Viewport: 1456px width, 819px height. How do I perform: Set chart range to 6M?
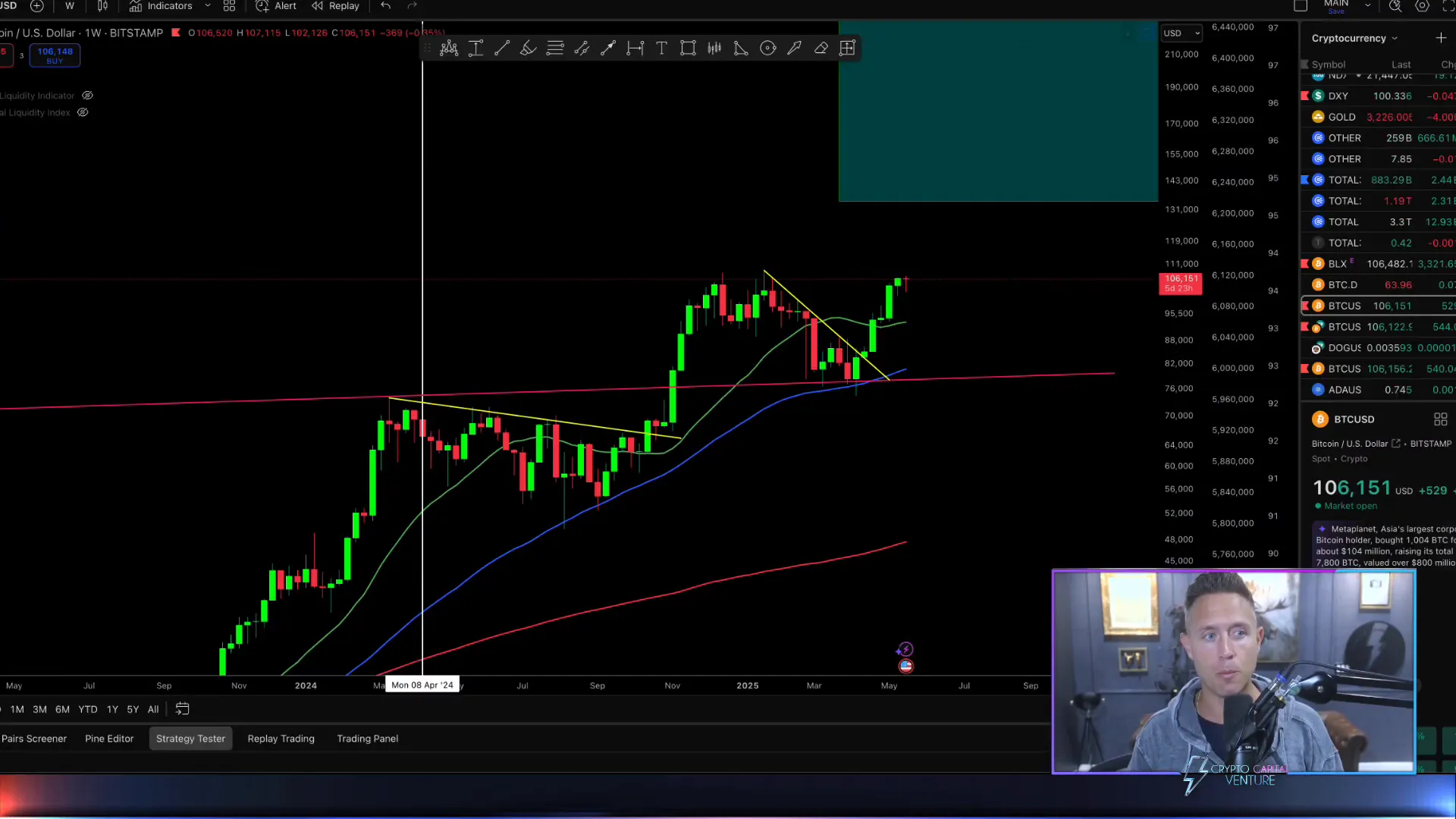(62, 710)
